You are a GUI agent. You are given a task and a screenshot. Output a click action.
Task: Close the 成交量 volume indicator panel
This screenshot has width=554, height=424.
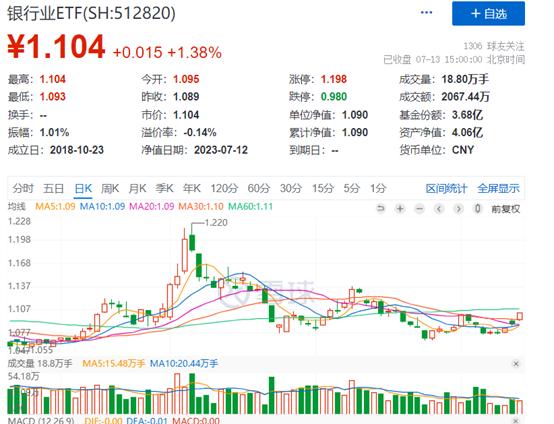click(x=516, y=364)
